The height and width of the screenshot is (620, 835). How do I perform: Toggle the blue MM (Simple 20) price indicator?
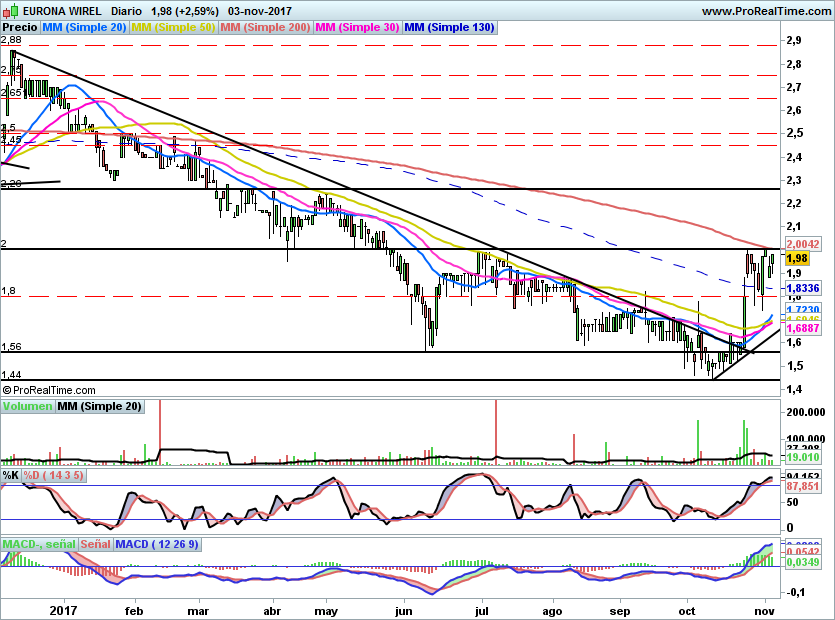pos(85,28)
